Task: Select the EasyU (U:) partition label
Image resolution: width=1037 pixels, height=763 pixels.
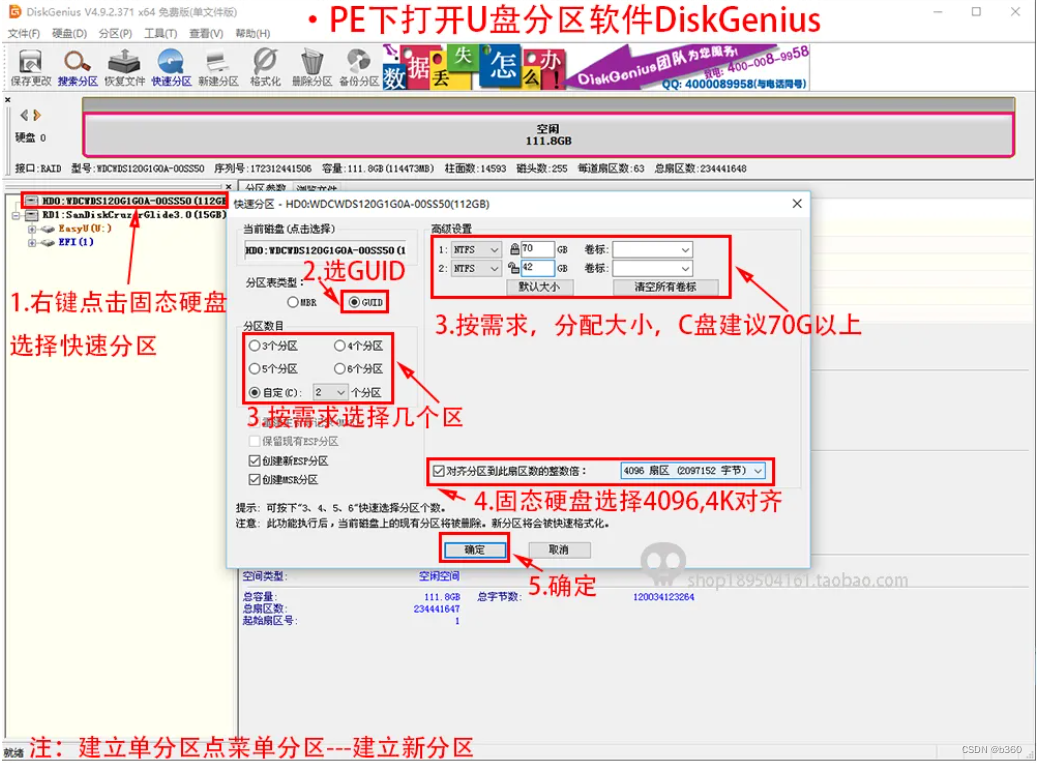Action: (85, 229)
